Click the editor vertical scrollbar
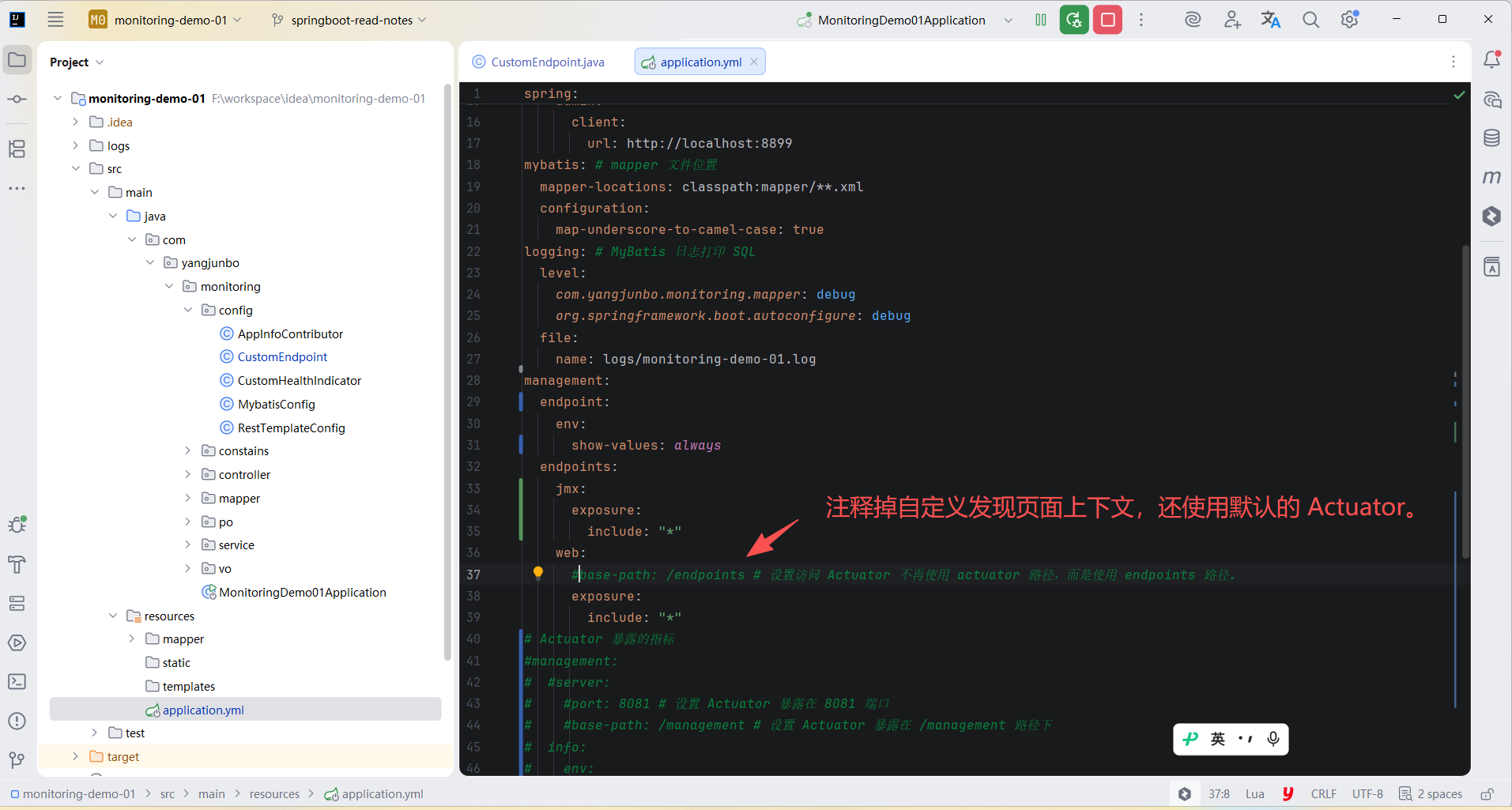Viewport: 1512px width, 810px height. (1465, 401)
